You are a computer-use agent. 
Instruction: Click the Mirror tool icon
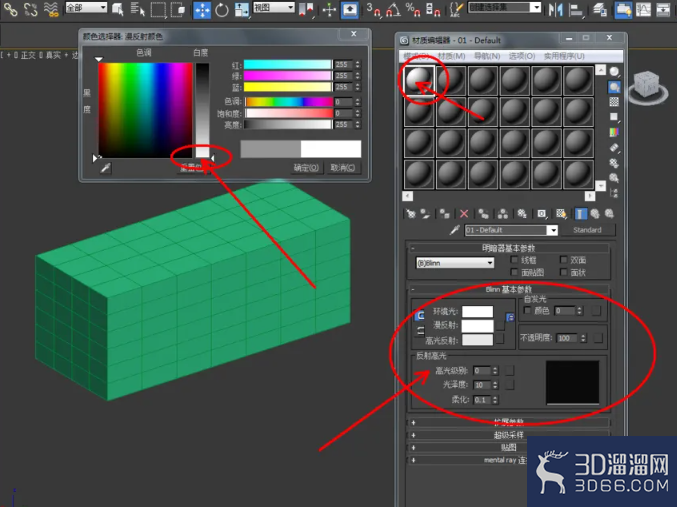pos(556,10)
